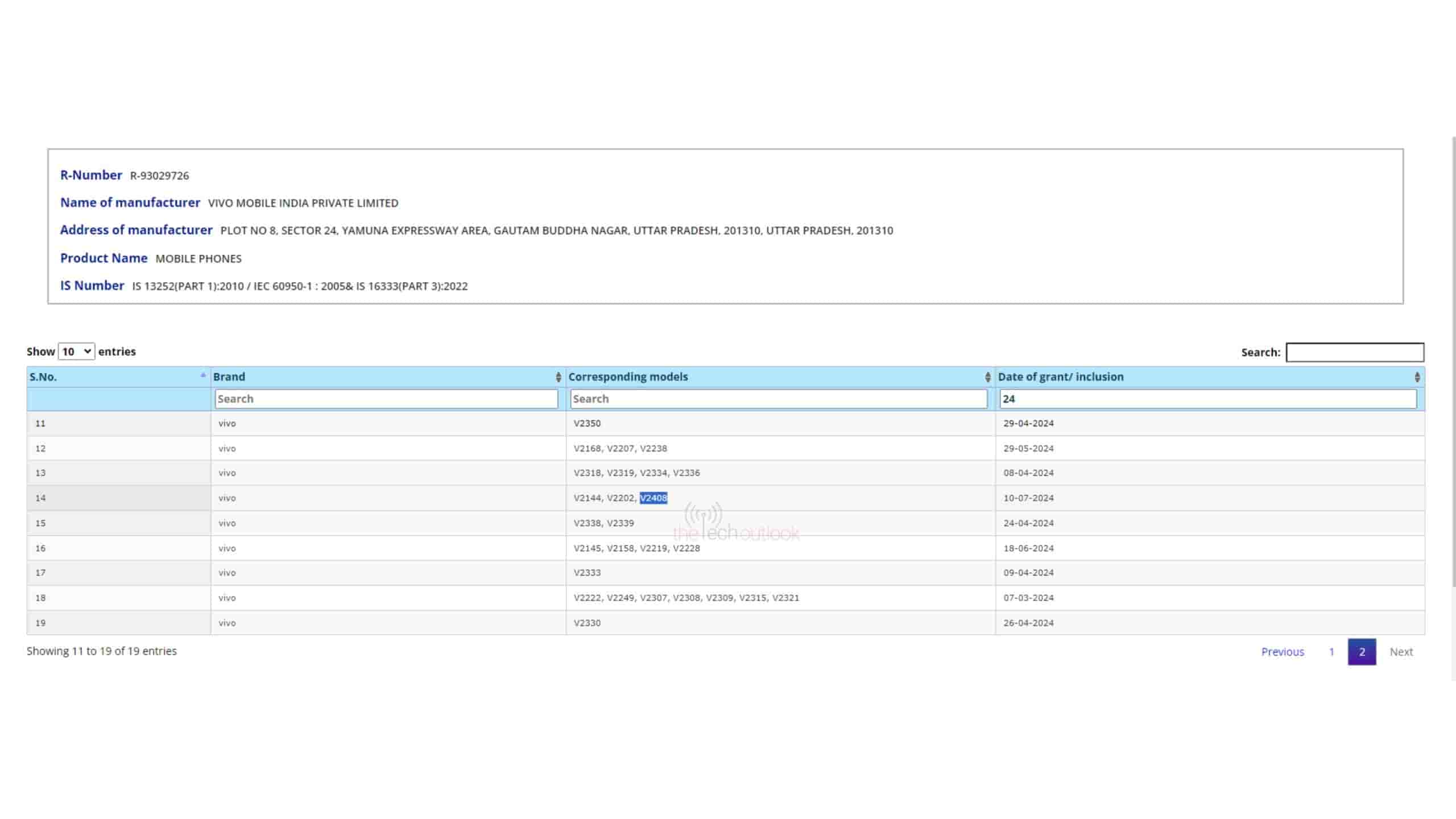Click Corresponding models sort arrows
The width and height of the screenshot is (1456, 819).
click(987, 377)
